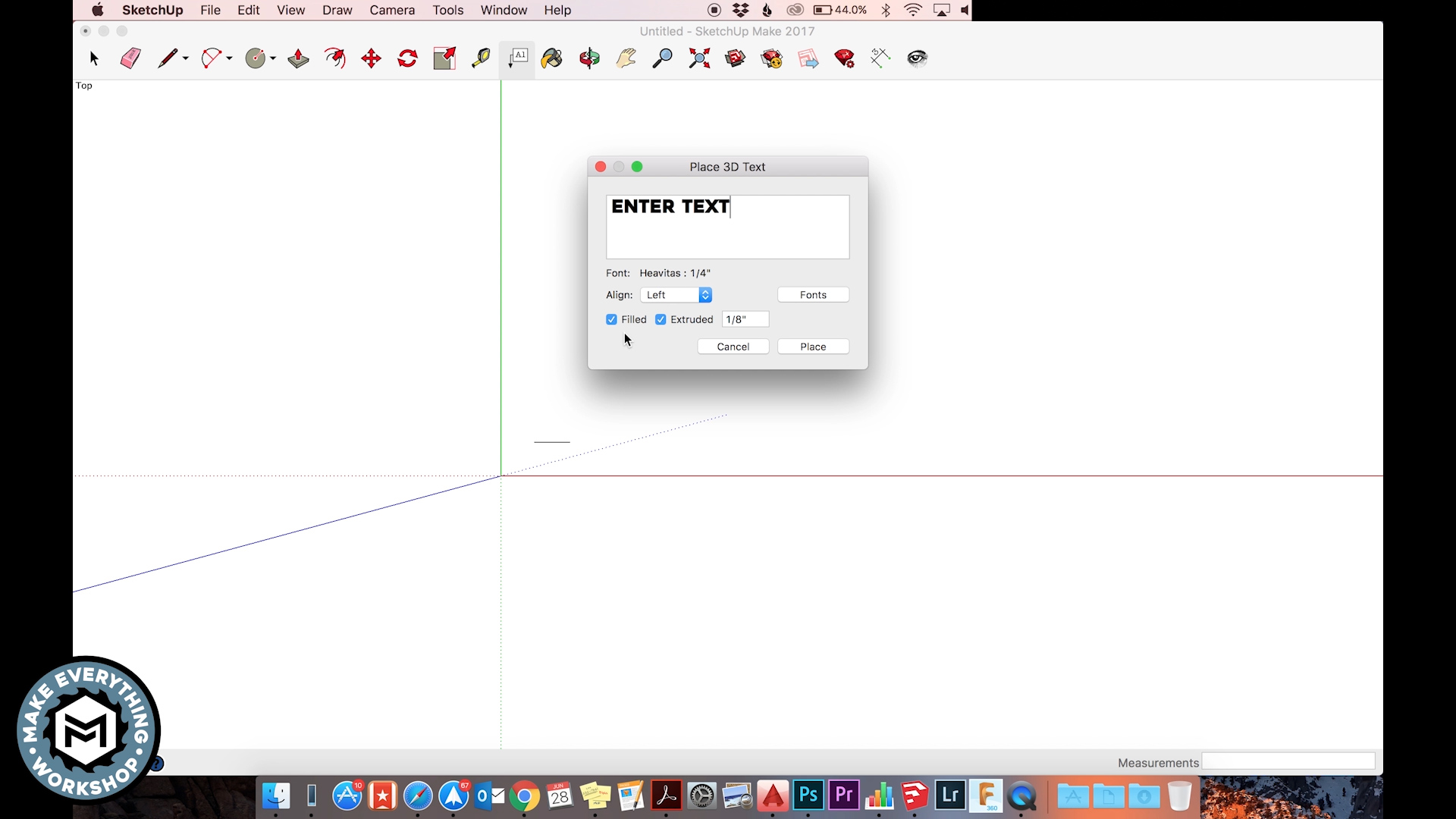Viewport: 1456px width, 819px height.
Task: Pick the Tape Measure tool
Action: tap(481, 58)
